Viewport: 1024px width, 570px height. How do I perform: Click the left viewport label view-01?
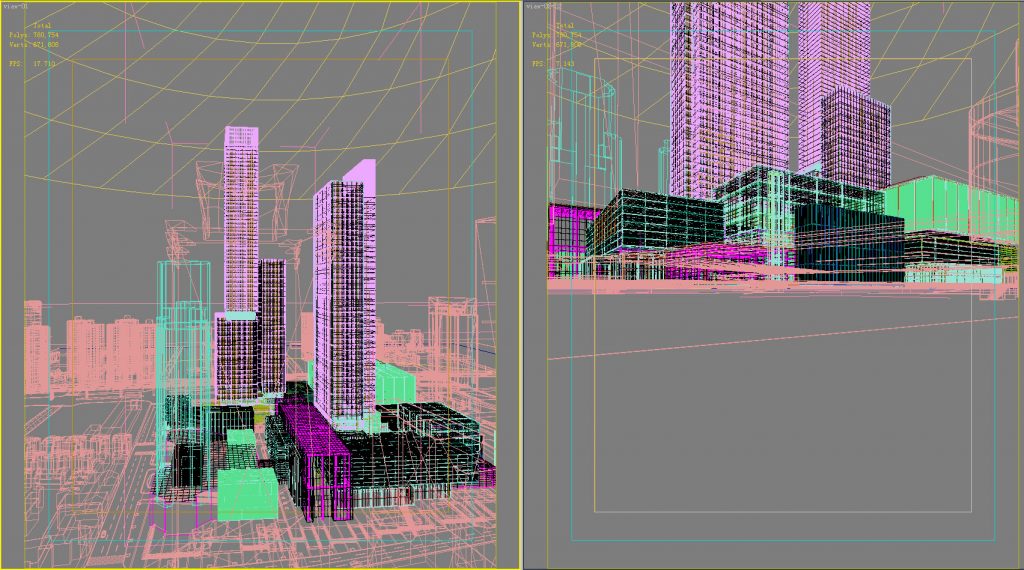point(14,5)
